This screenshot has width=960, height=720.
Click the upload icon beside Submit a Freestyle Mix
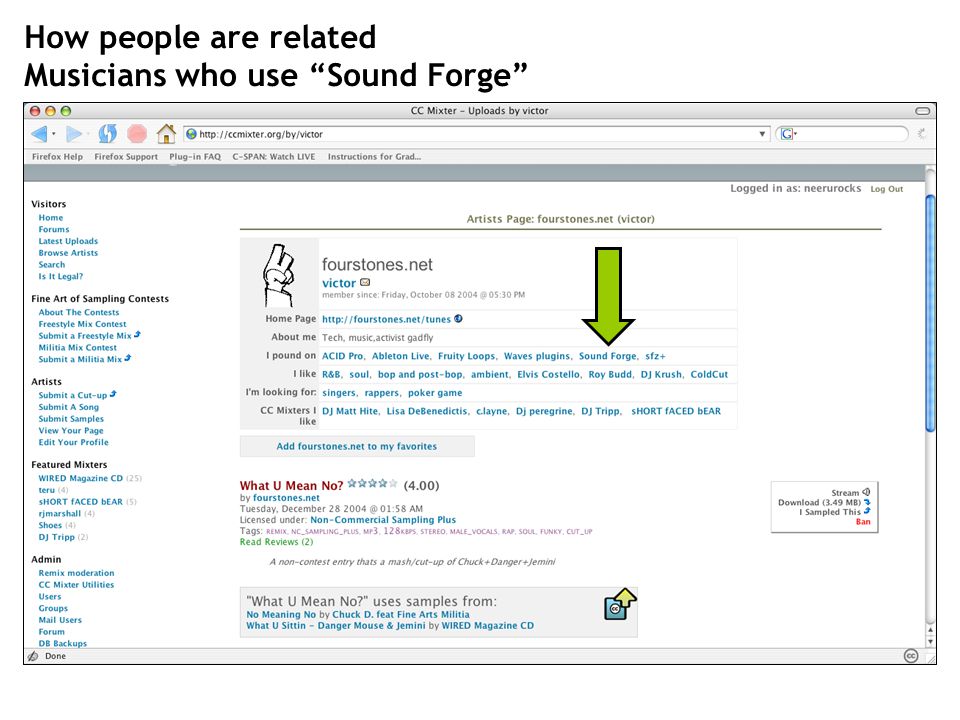click(x=137, y=334)
